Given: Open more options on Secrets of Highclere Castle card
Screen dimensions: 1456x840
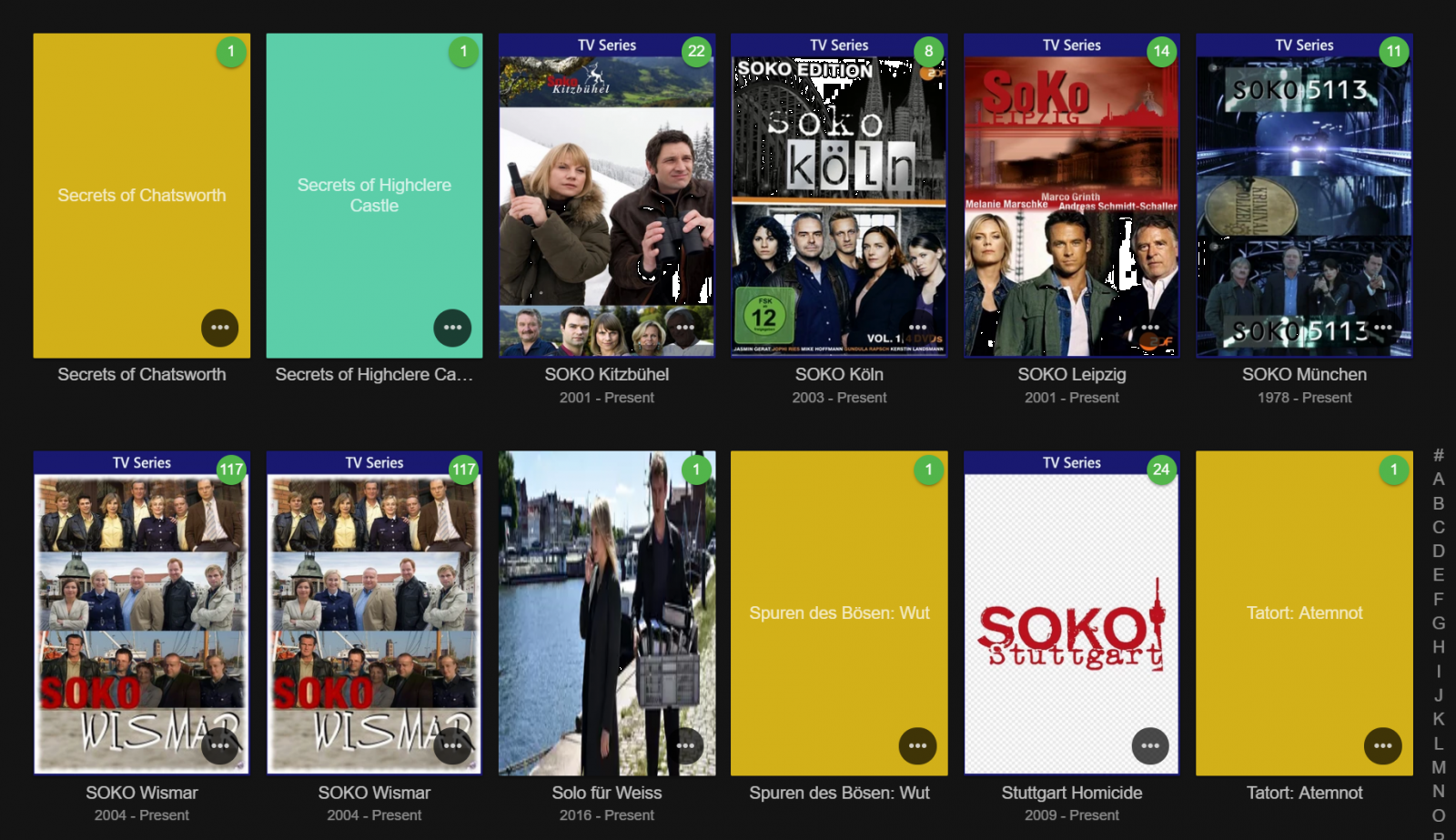Looking at the screenshot, I should (x=452, y=328).
